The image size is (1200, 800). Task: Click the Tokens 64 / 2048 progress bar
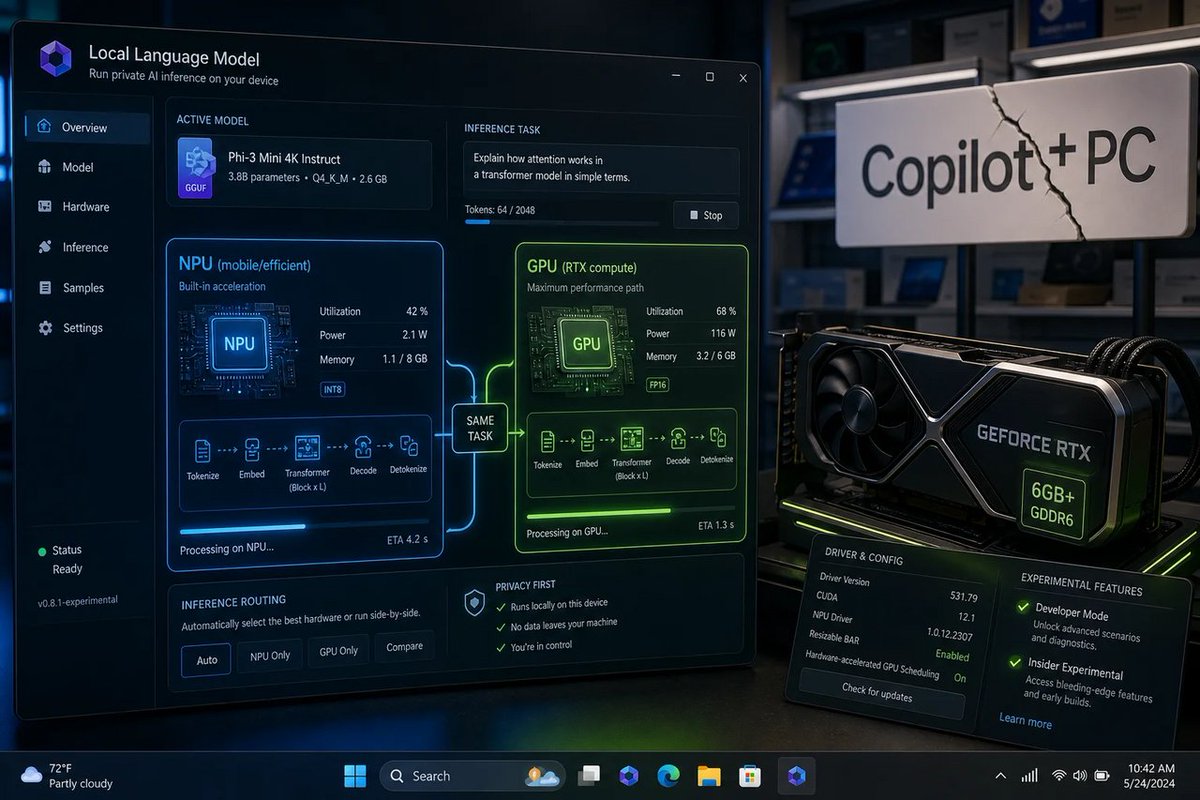coord(562,222)
